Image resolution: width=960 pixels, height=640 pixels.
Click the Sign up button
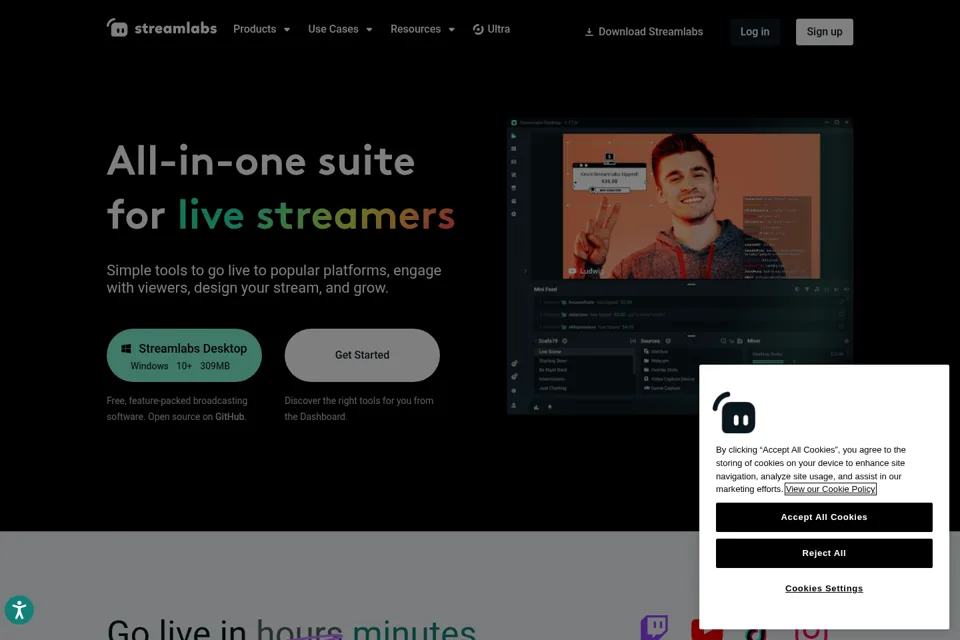coord(824,32)
